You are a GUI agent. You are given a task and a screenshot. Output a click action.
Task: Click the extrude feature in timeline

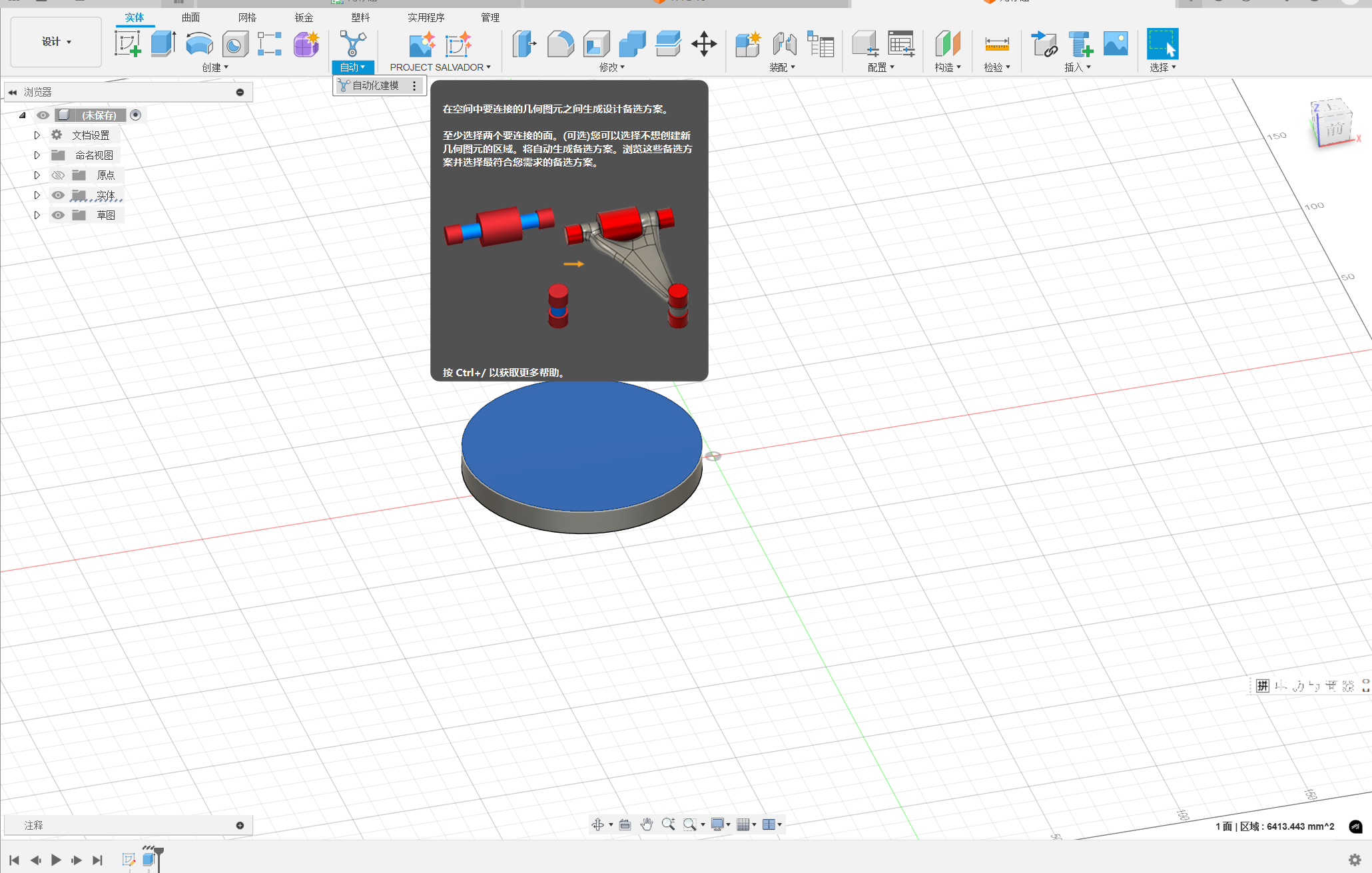point(149,860)
